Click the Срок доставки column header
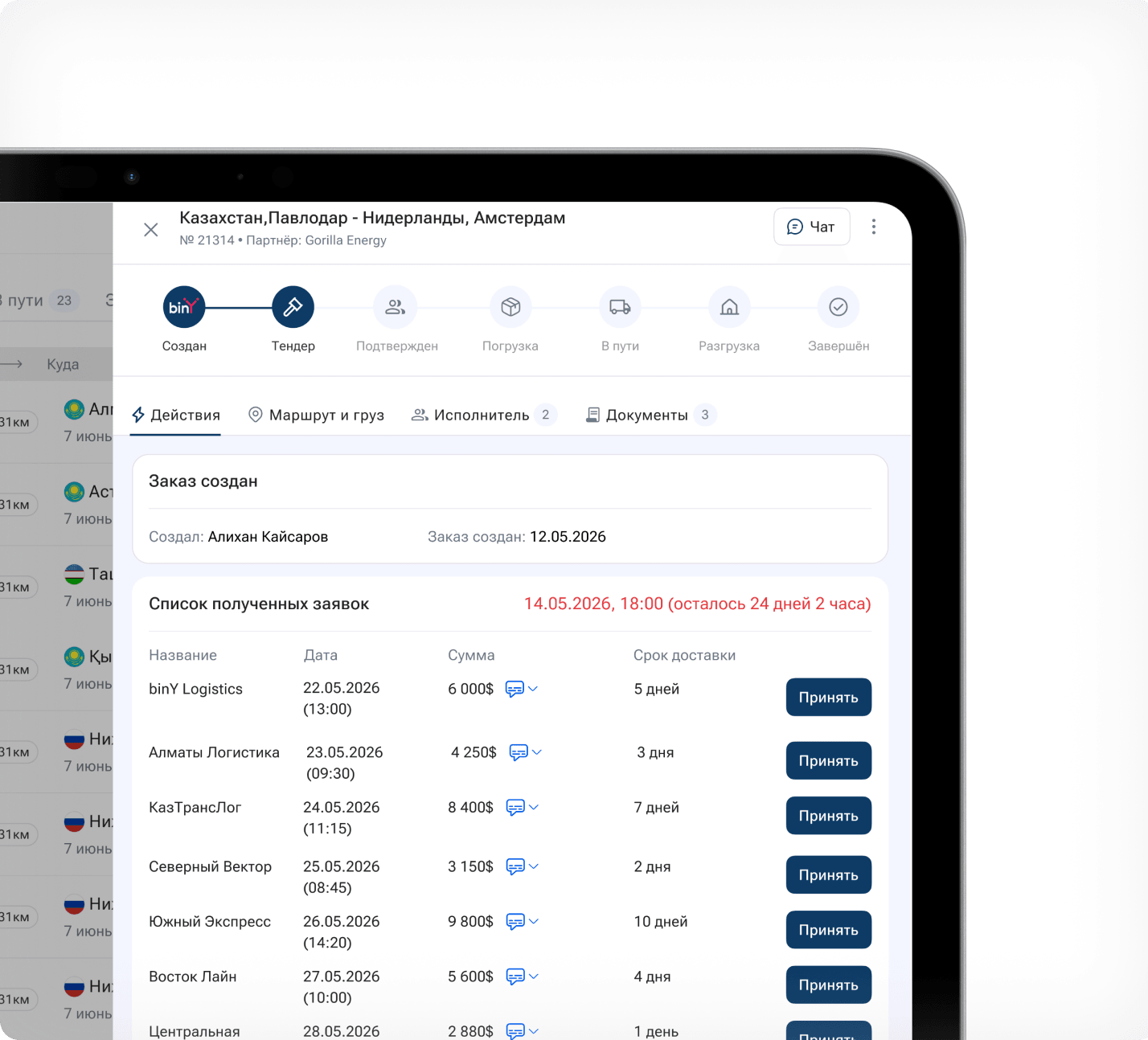The image size is (1148, 1040). [x=684, y=655]
